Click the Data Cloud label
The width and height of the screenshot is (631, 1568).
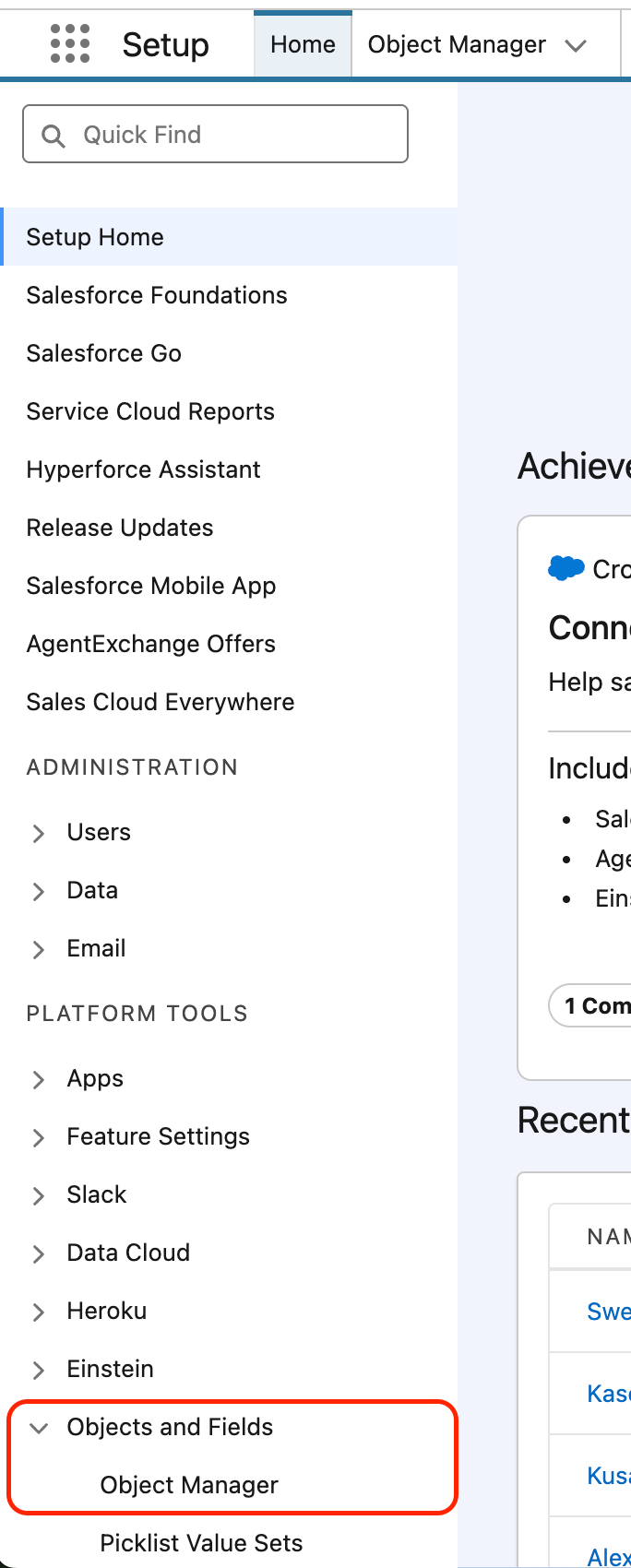(x=128, y=1253)
